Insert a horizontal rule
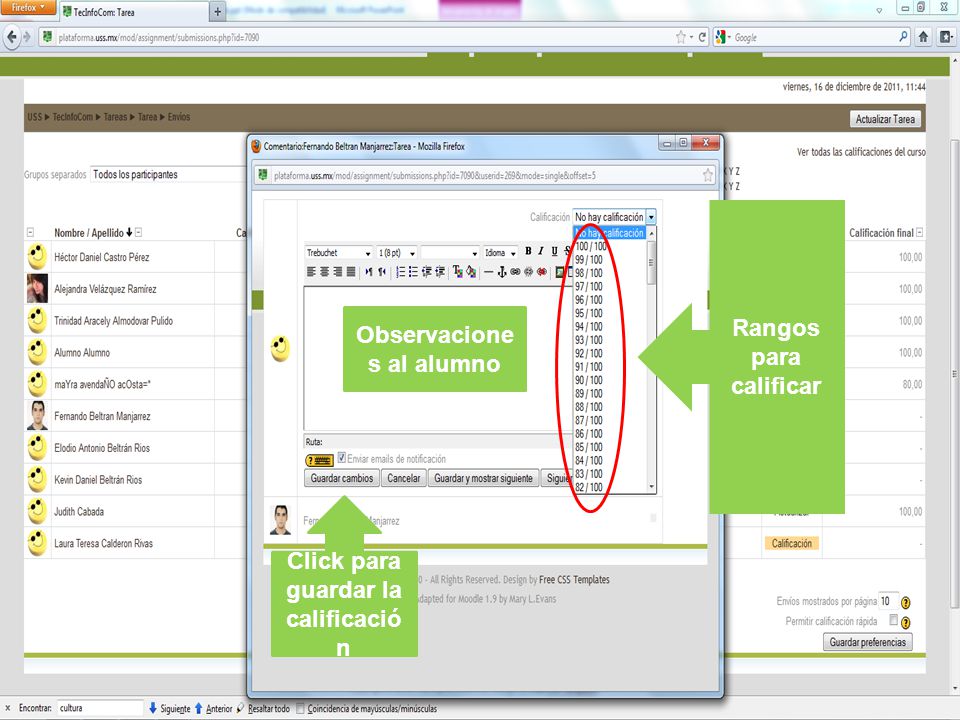This screenshot has width=960, height=720. [x=489, y=271]
